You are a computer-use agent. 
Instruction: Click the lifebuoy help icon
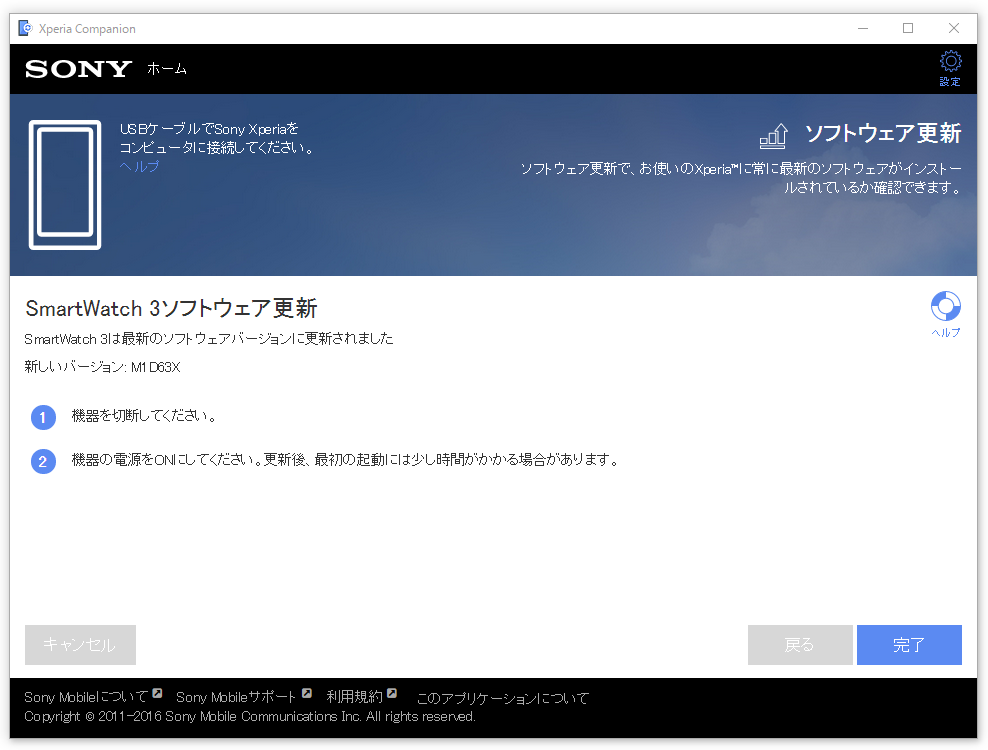tap(945, 306)
